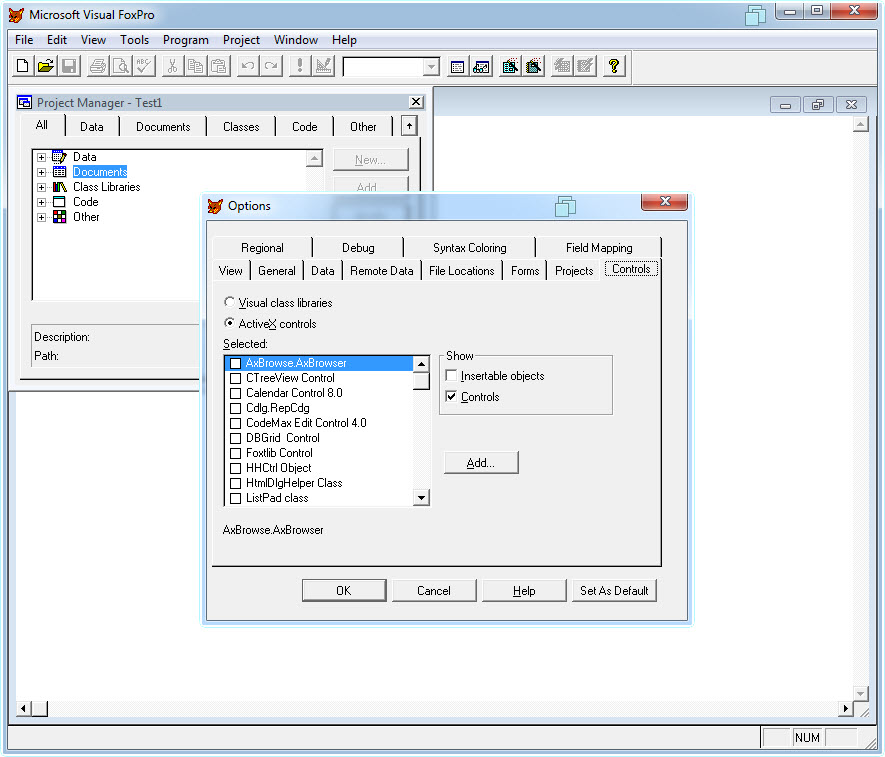Check the Calendar Control 8.0 checkbox
Viewport: 885px width, 757px height.
point(236,393)
